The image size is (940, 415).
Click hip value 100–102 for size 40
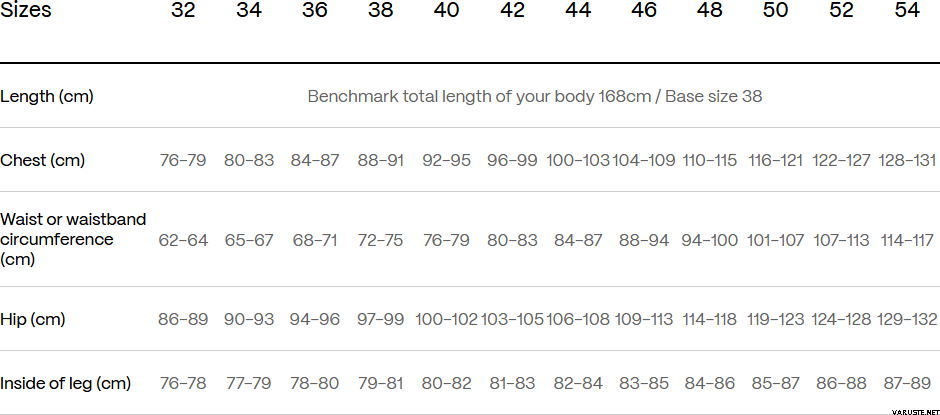pyautogui.click(x=446, y=320)
